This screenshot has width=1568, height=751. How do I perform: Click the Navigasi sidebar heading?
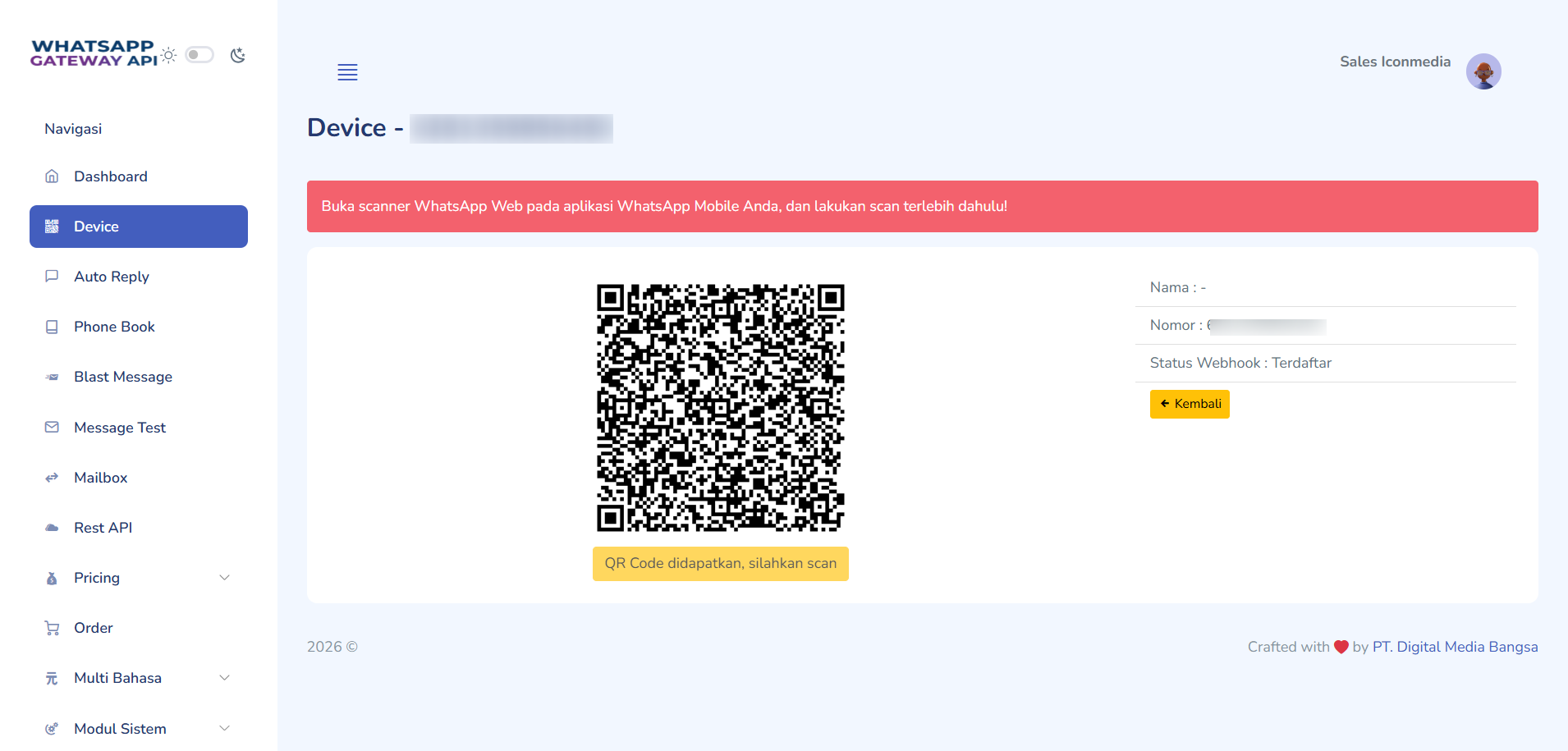point(73,129)
